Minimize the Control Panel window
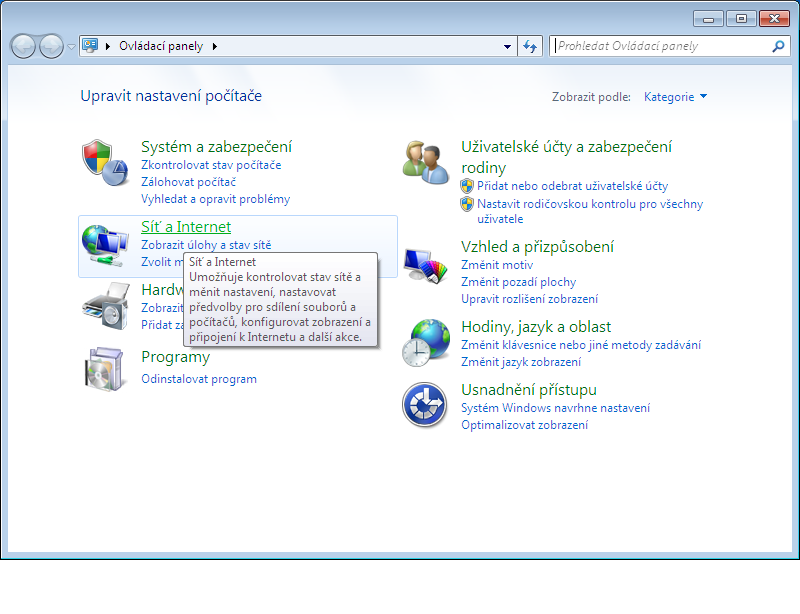This screenshot has width=800, height=614. 708,19
